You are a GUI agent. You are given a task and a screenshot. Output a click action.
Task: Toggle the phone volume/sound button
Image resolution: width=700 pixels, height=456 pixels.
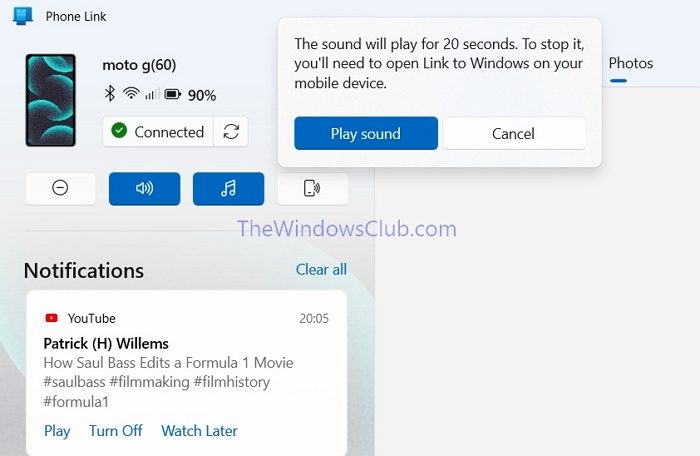(145, 188)
